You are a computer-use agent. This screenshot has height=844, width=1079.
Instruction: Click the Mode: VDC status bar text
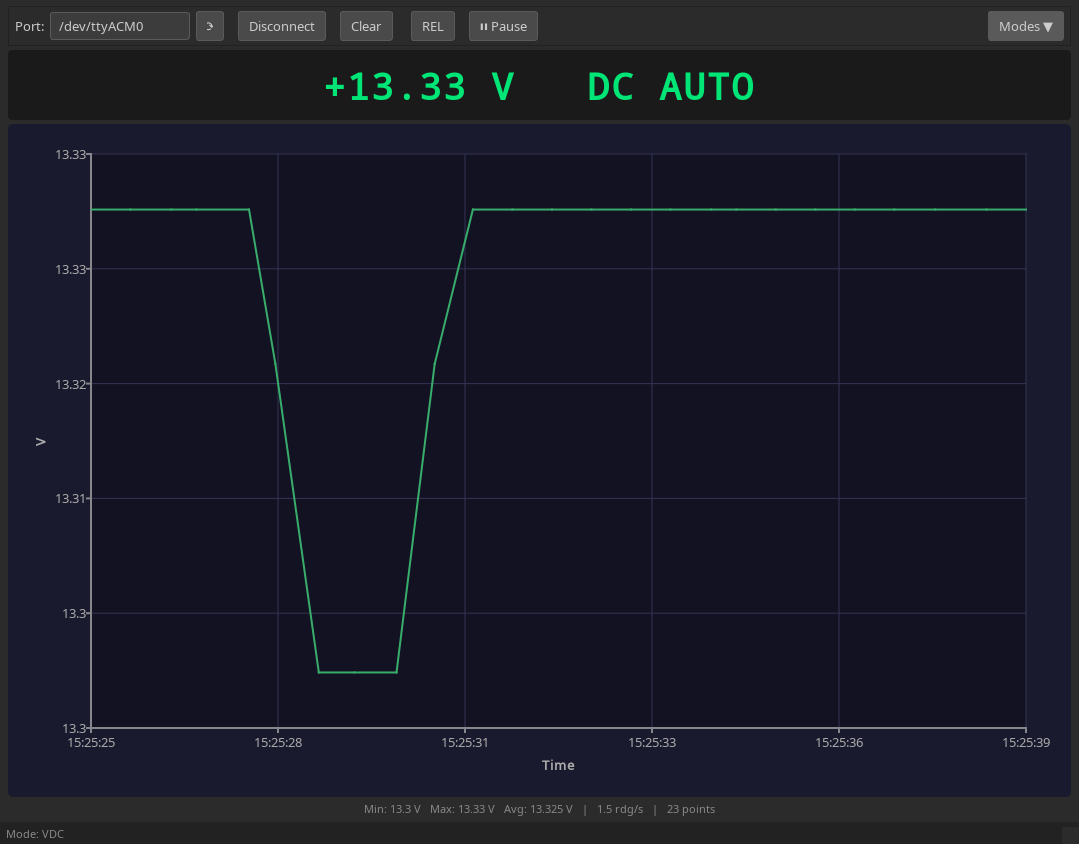tap(35, 834)
